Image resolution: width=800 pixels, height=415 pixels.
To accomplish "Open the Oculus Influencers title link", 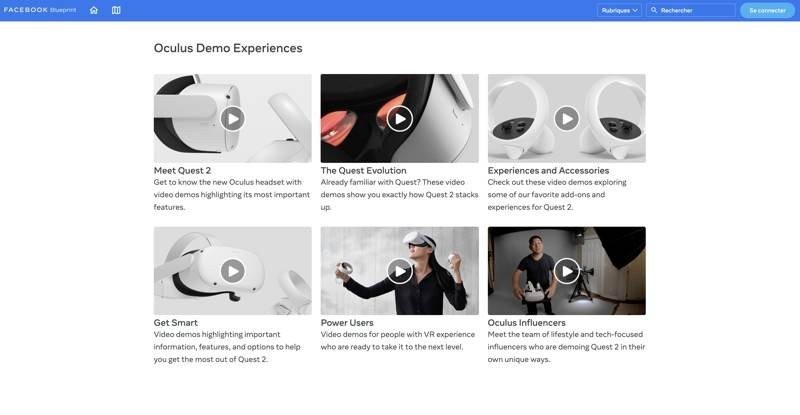I will click(x=526, y=323).
